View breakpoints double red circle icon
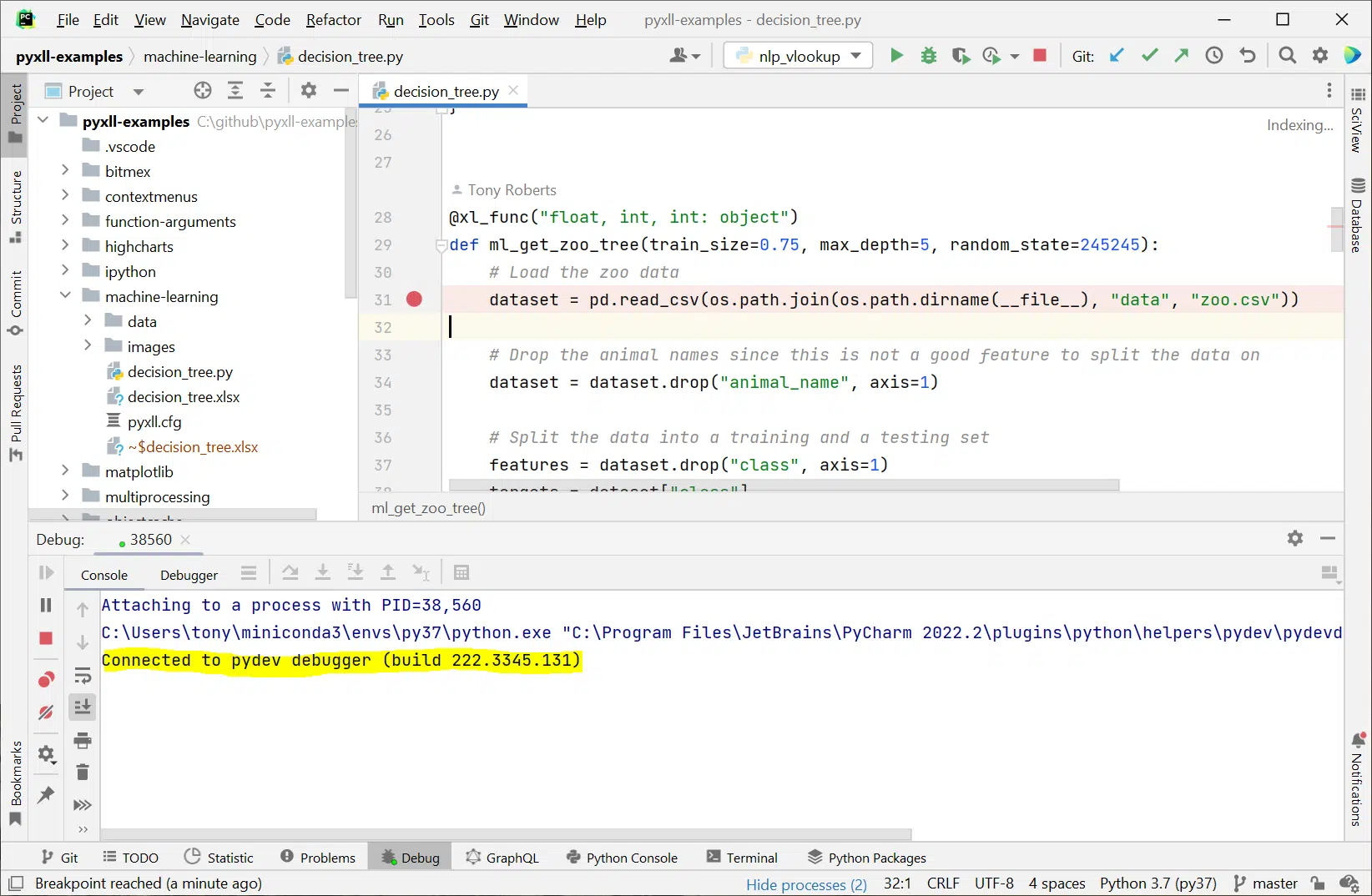The height and width of the screenshot is (896, 1372). click(x=46, y=680)
